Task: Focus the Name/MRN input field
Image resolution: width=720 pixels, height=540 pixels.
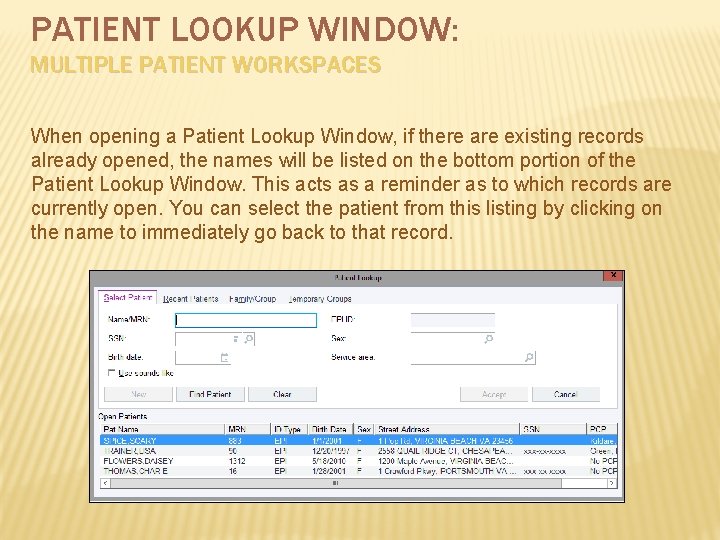Action: pyautogui.click(x=246, y=320)
